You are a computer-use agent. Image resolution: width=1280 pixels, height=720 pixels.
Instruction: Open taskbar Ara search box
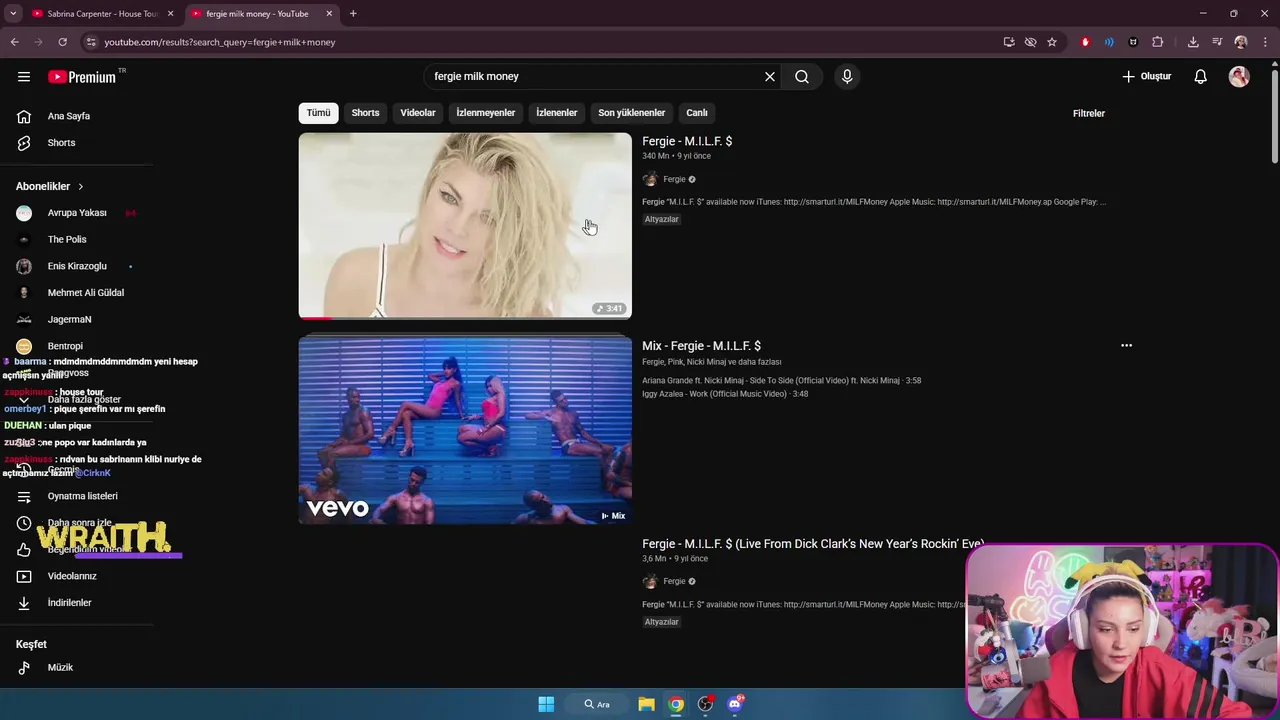pos(597,704)
